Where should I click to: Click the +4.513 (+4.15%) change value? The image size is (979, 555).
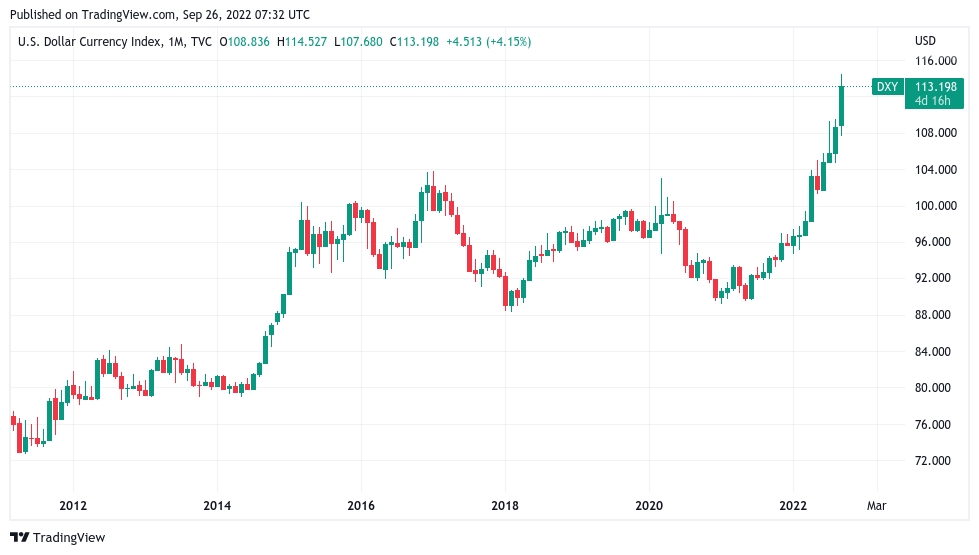pyautogui.click(x=488, y=42)
